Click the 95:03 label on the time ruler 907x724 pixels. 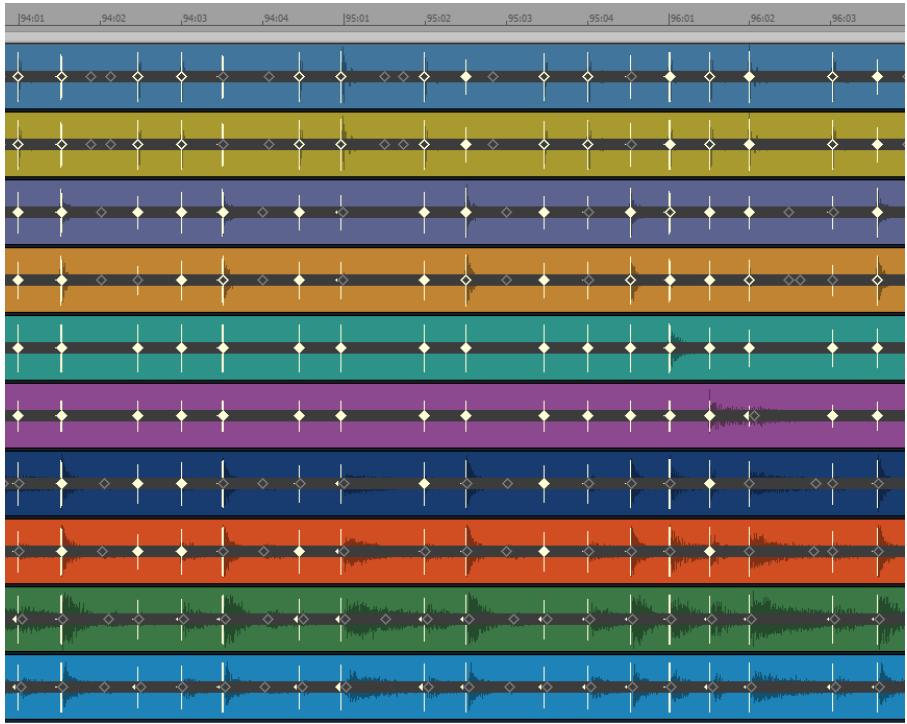click(519, 19)
